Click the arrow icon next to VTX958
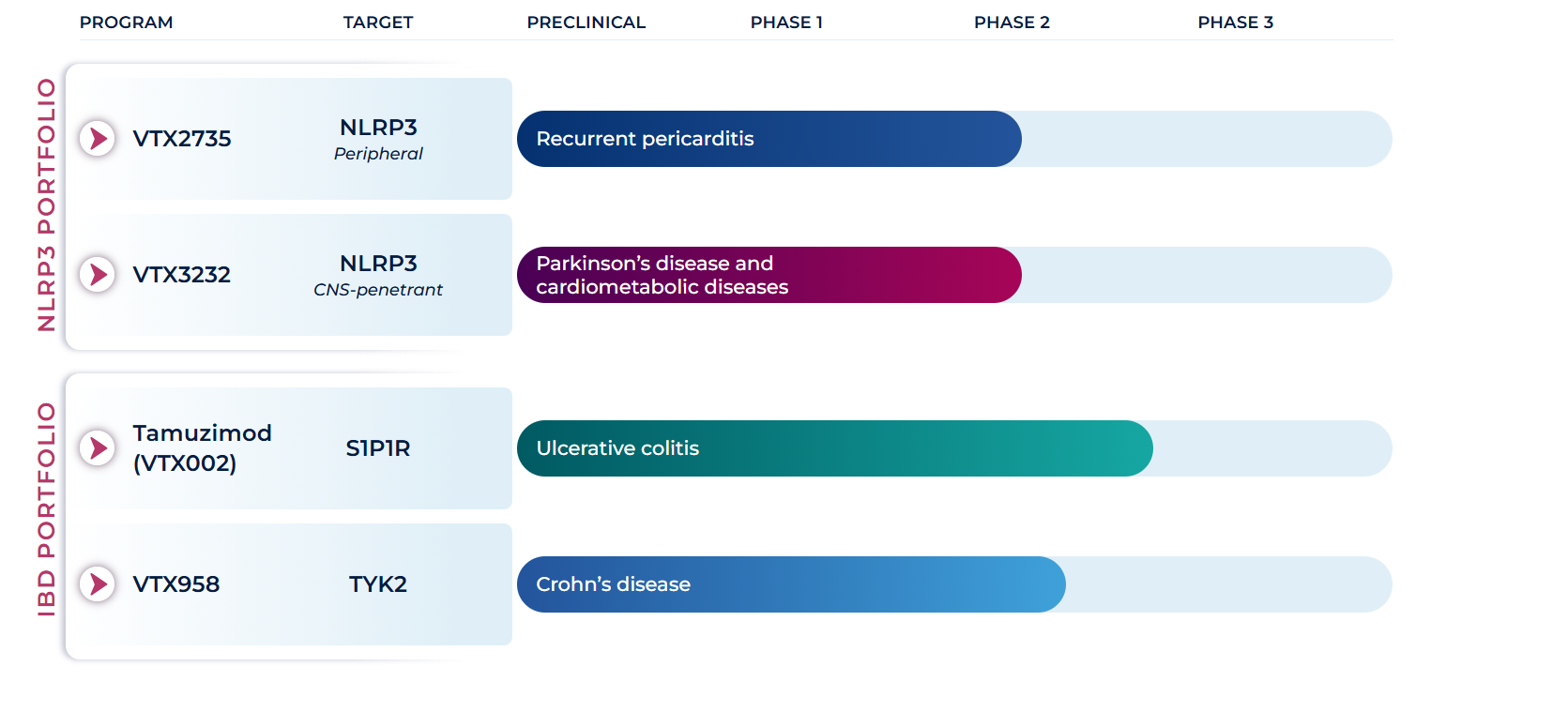This screenshot has height=712, width=1568. (x=98, y=584)
